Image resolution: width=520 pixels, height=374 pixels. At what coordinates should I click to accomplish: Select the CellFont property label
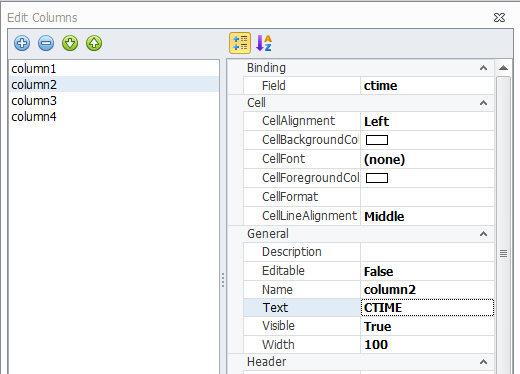tap(283, 159)
